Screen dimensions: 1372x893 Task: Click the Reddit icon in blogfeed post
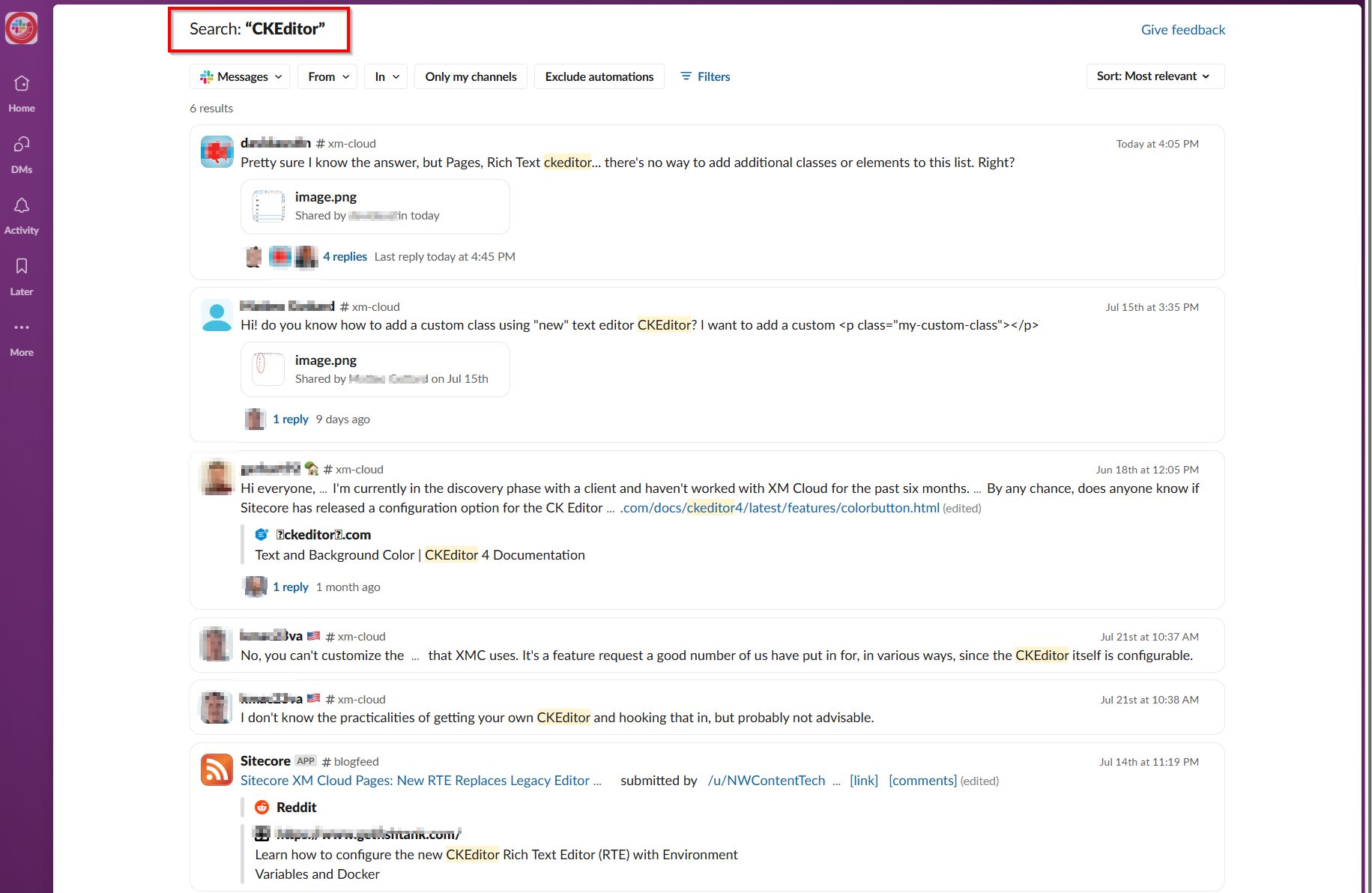pos(262,807)
